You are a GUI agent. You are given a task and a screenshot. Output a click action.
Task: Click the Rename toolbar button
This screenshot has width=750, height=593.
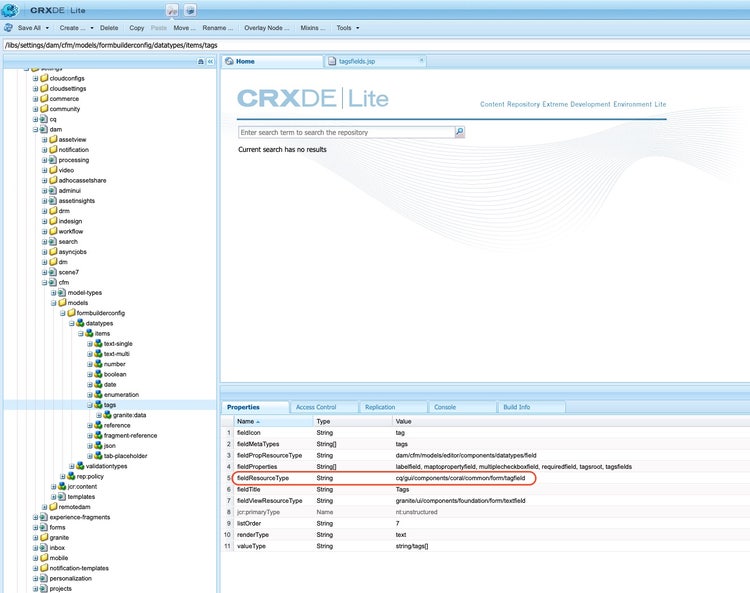point(217,28)
